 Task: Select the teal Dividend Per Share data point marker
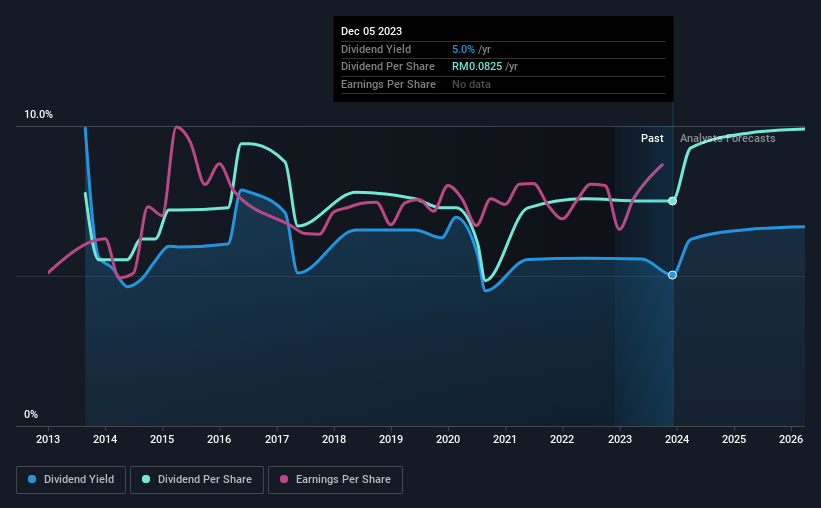pyautogui.click(x=672, y=201)
